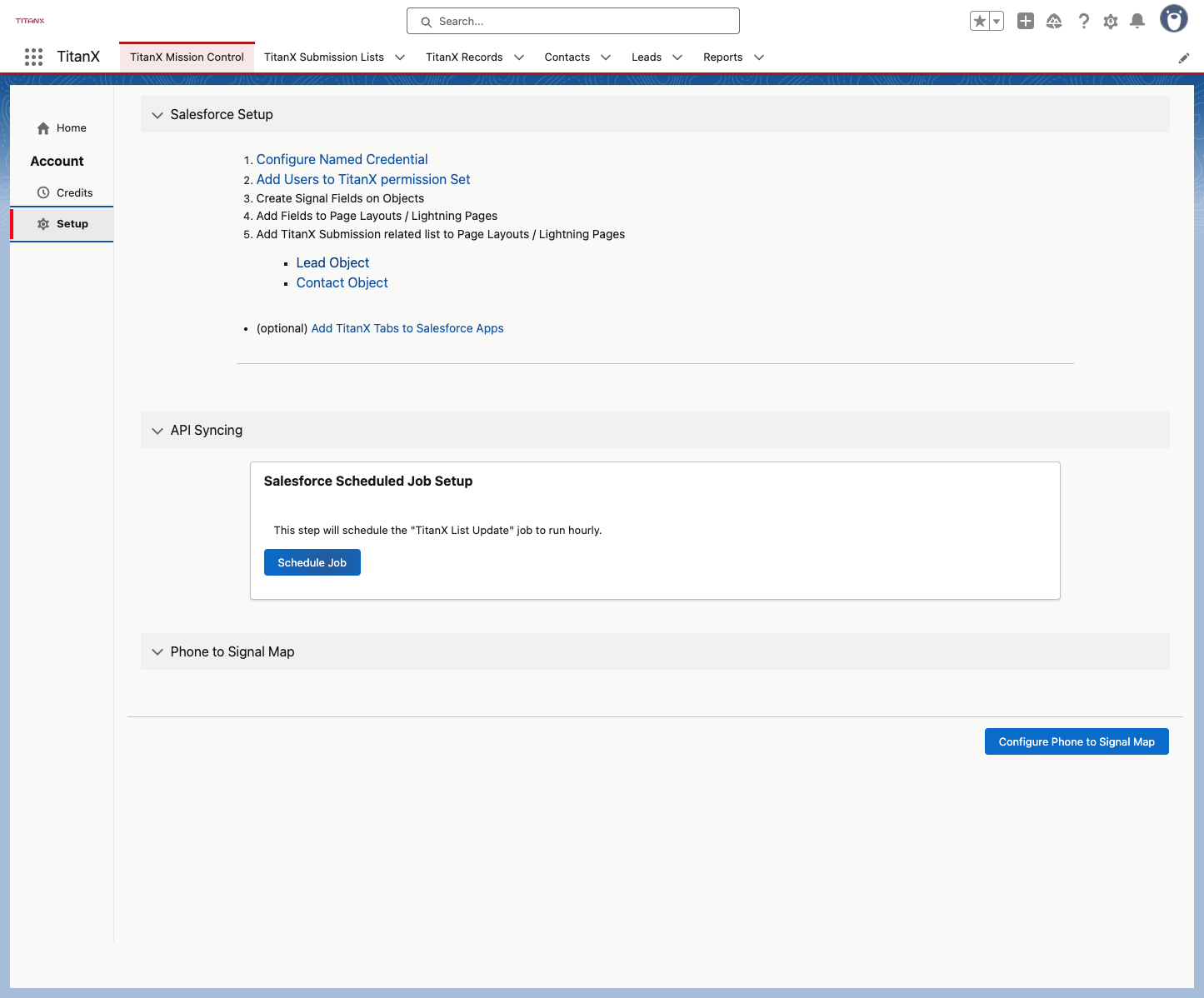Open the App Launcher grid icon
This screenshot has width=1204, height=998.
click(33, 57)
